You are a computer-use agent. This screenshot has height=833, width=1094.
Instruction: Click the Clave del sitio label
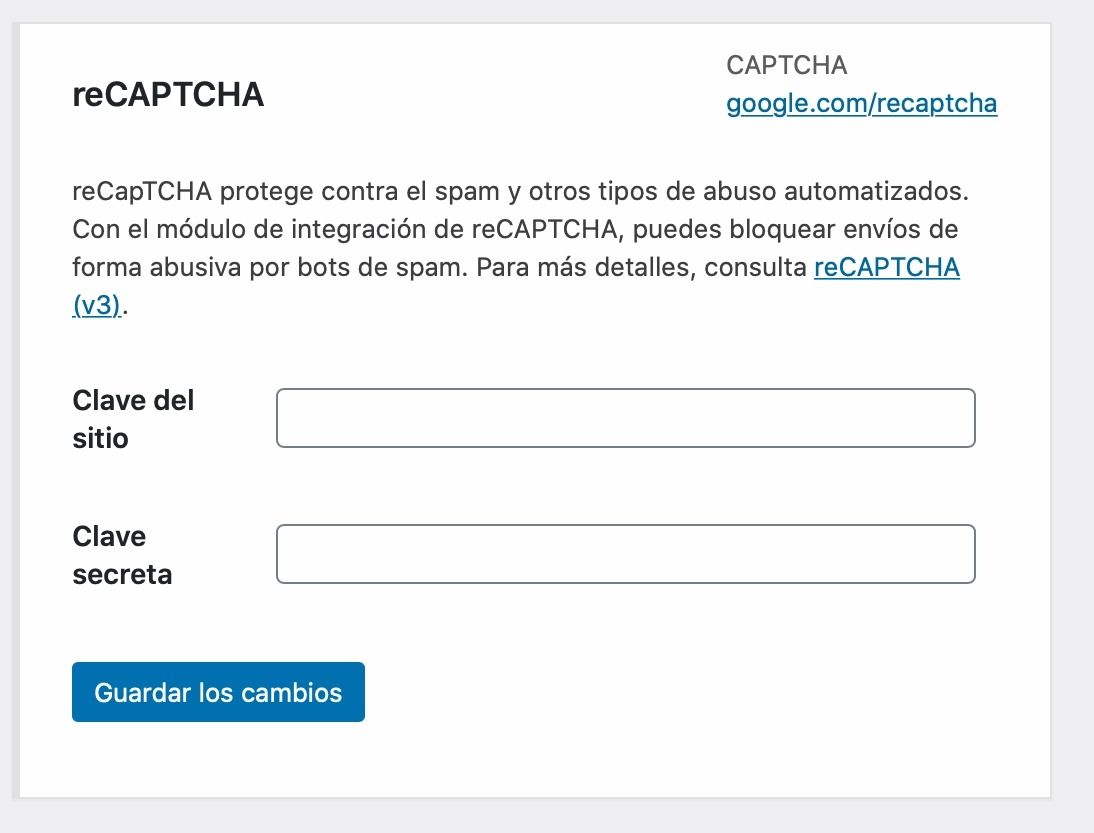(133, 419)
